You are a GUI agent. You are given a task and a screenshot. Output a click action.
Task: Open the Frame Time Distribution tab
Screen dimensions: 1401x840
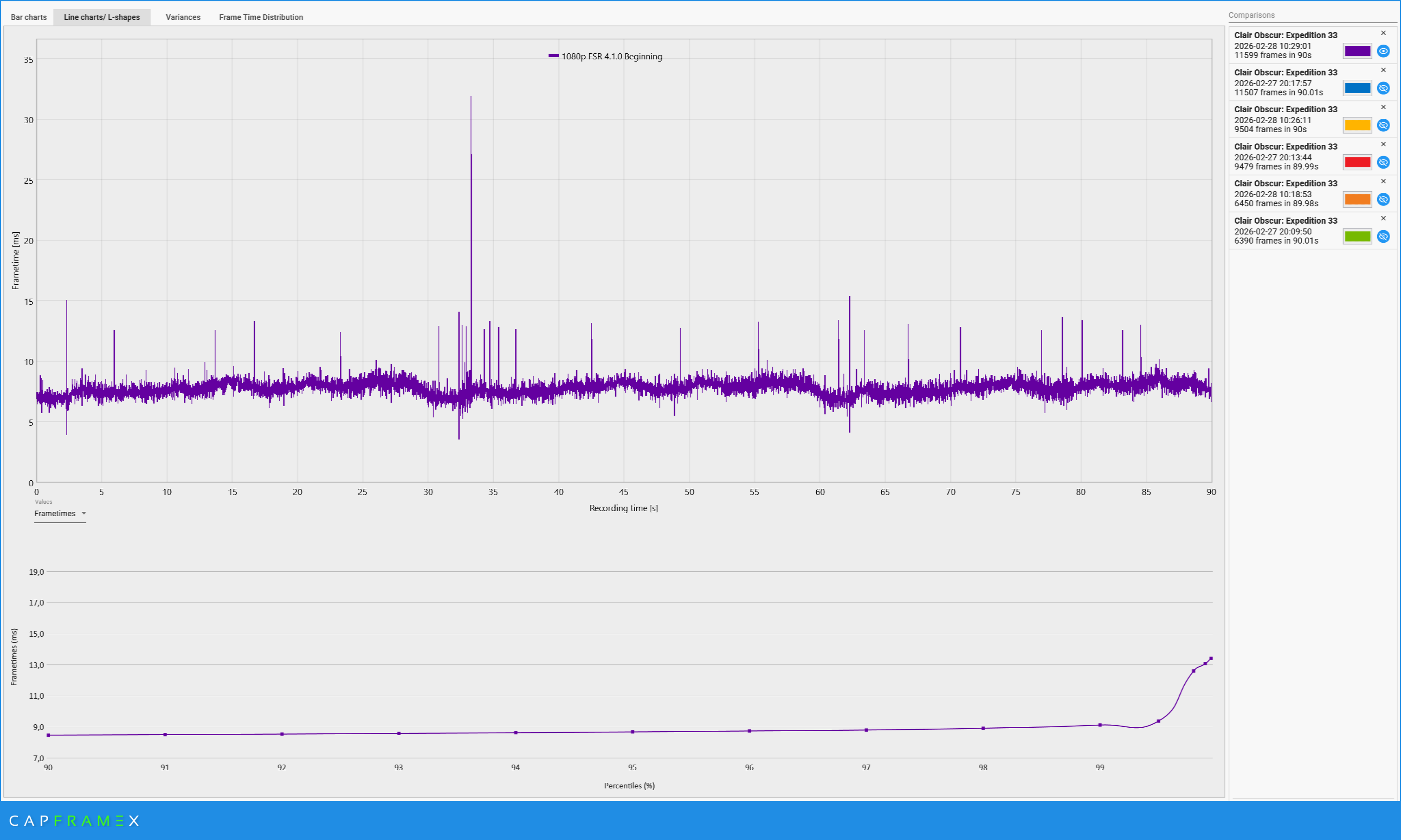tap(261, 17)
